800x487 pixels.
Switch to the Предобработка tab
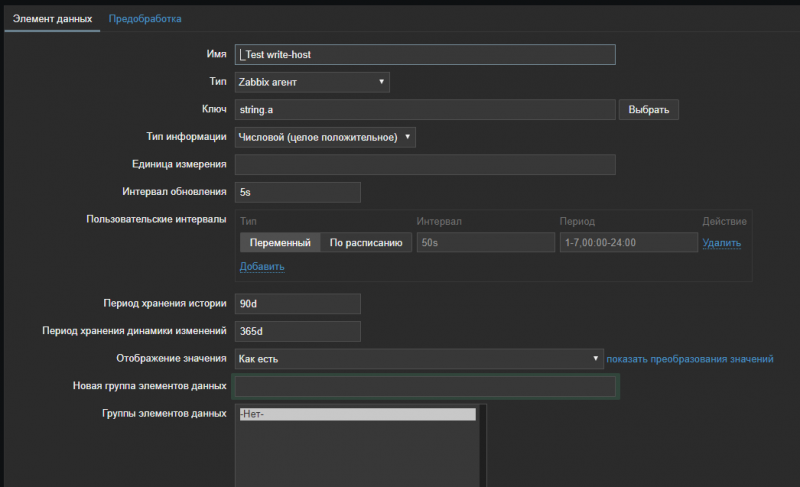(145, 18)
